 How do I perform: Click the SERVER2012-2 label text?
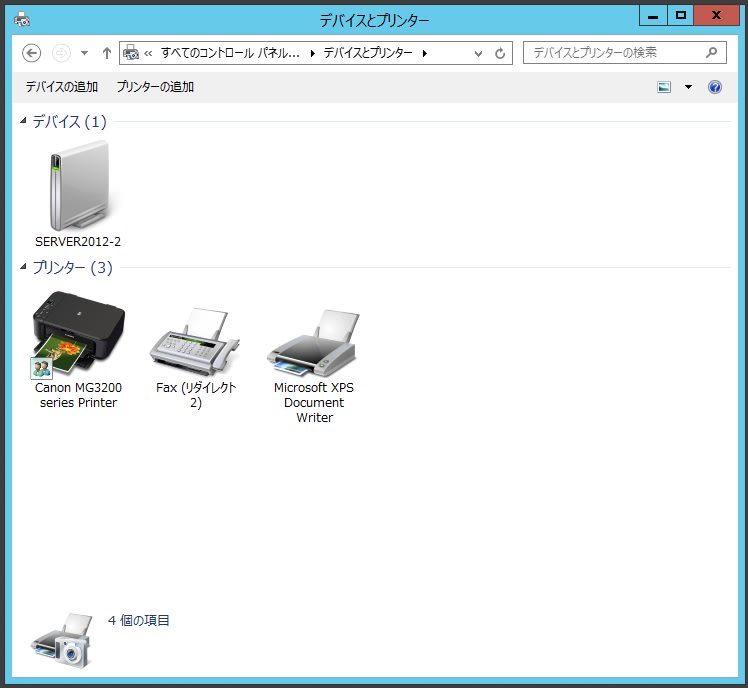coord(78,242)
